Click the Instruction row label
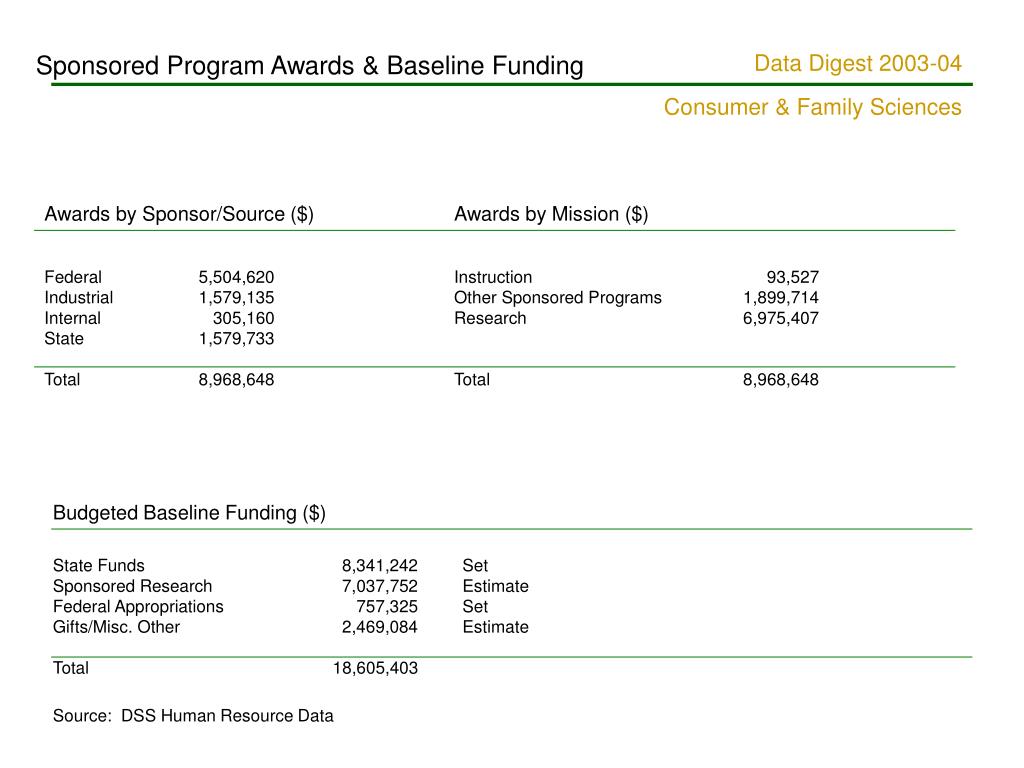 (493, 277)
